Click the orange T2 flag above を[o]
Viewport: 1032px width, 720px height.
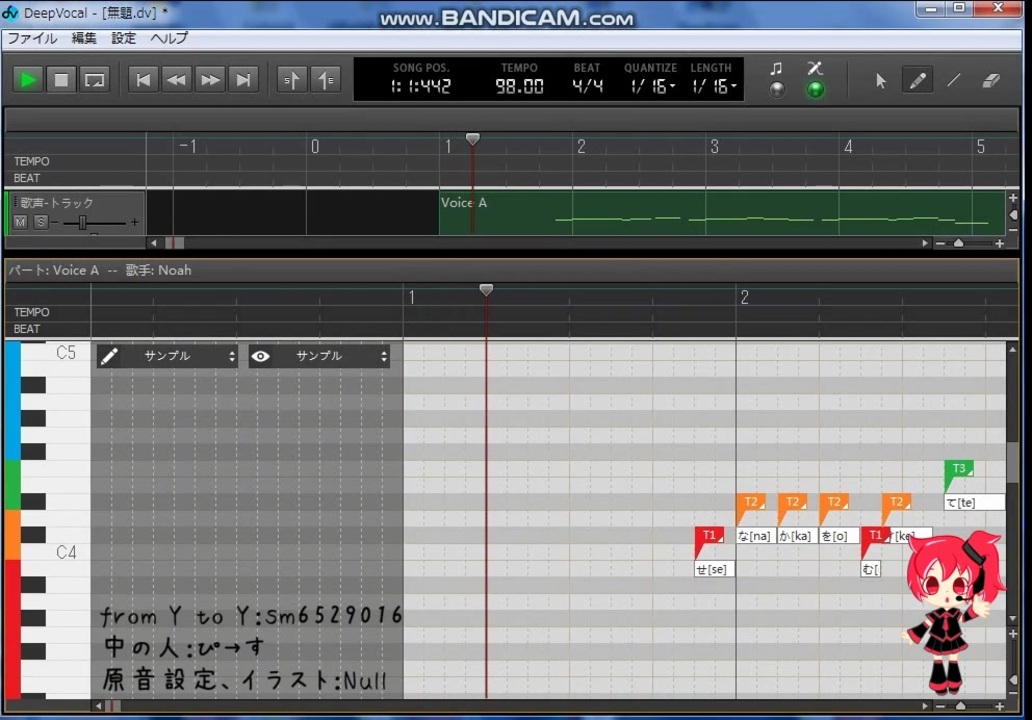point(834,501)
